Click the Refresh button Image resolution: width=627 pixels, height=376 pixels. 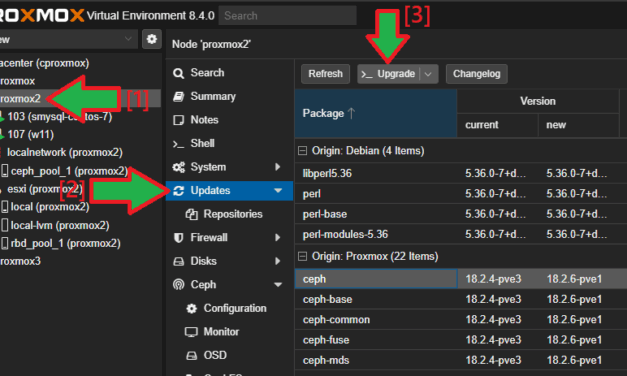(325, 74)
